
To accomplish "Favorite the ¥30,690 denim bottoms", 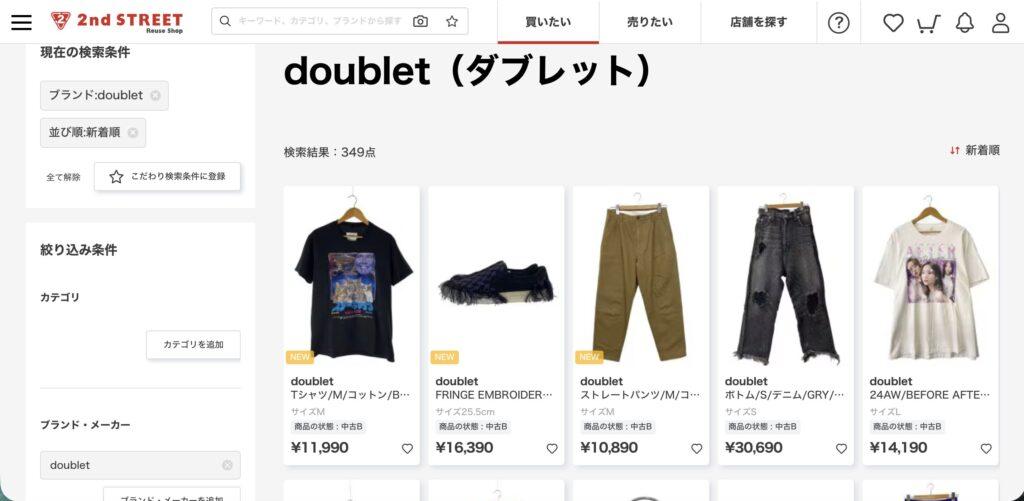I will click(841, 449).
